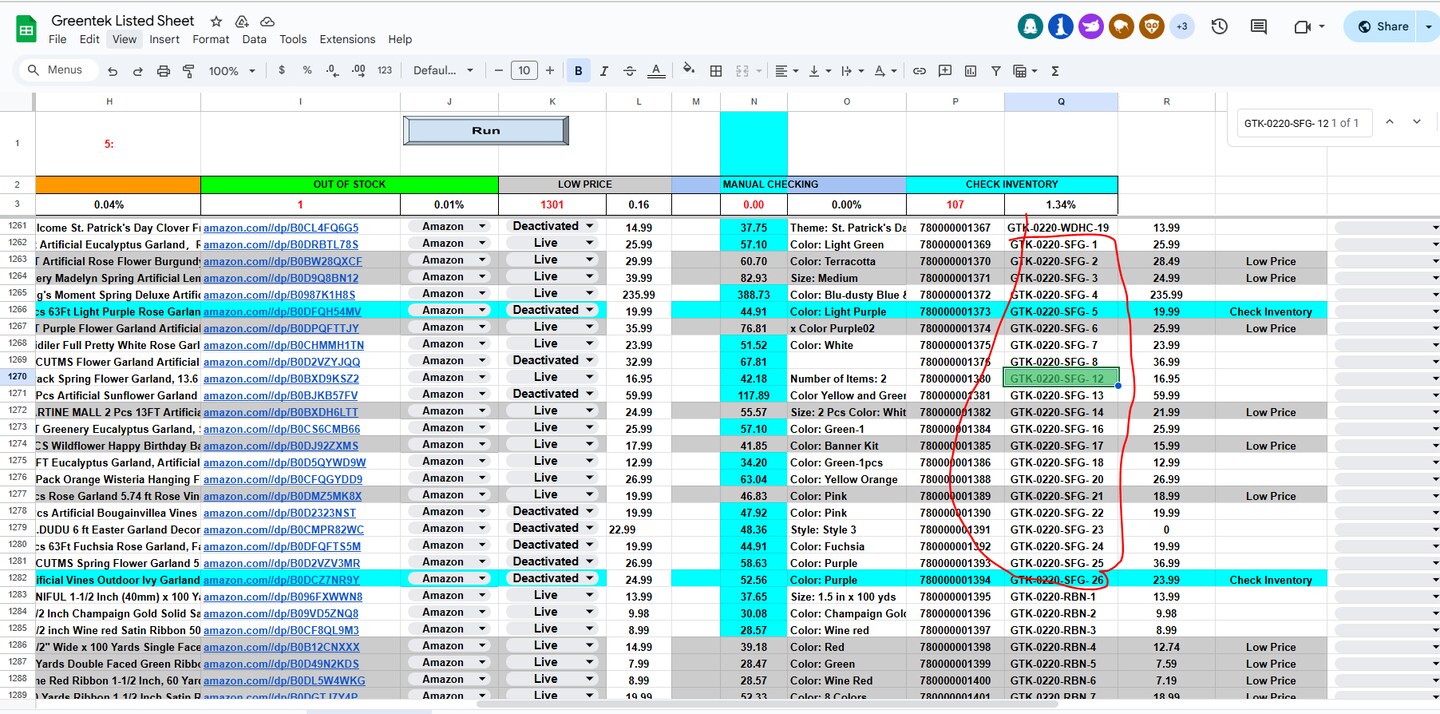Image resolution: width=1440 pixels, height=714 pixels.
Task: Click Increase decimal places icon
Action: click(x=359, y=70)
